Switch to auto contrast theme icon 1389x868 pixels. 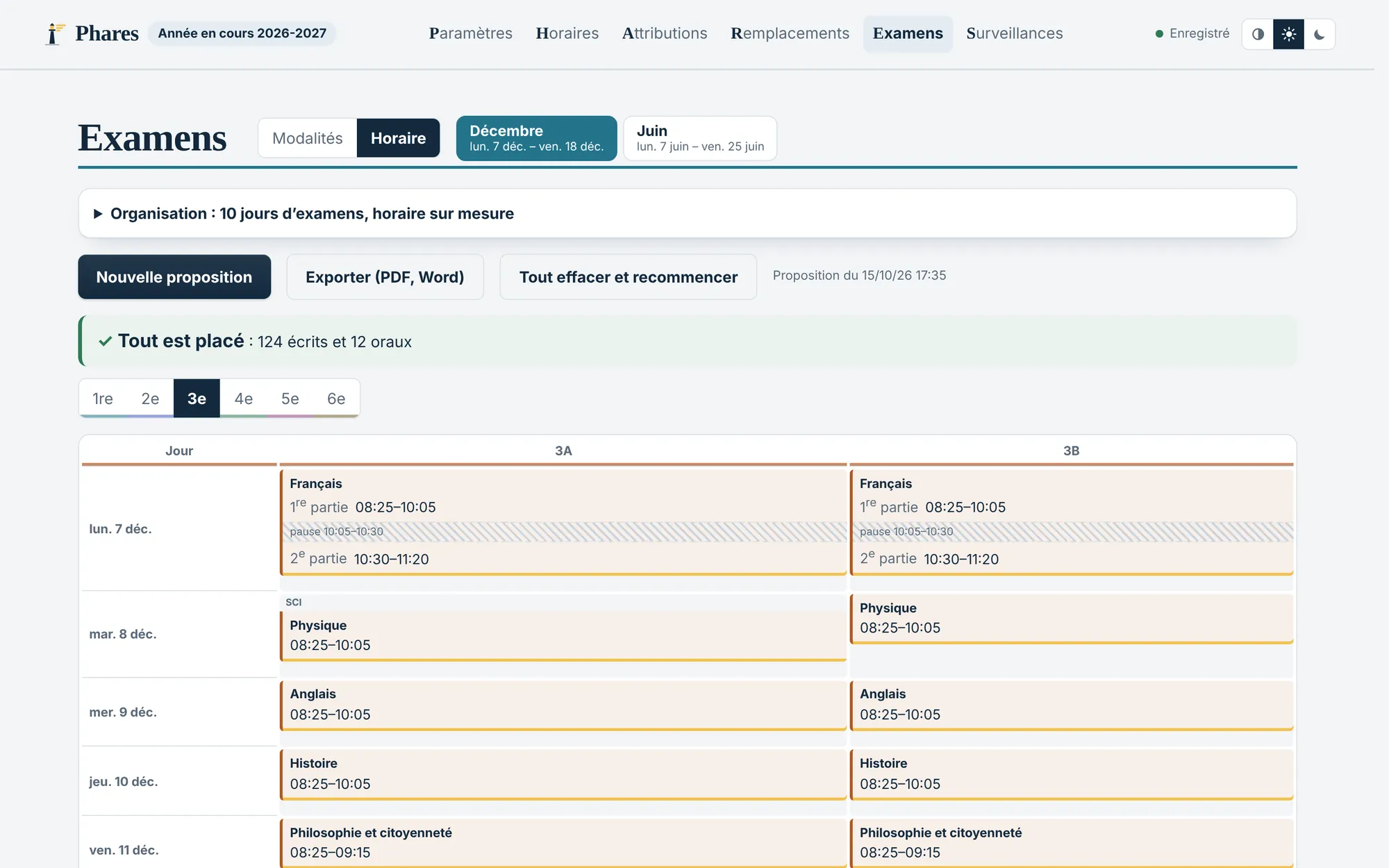1258,34
